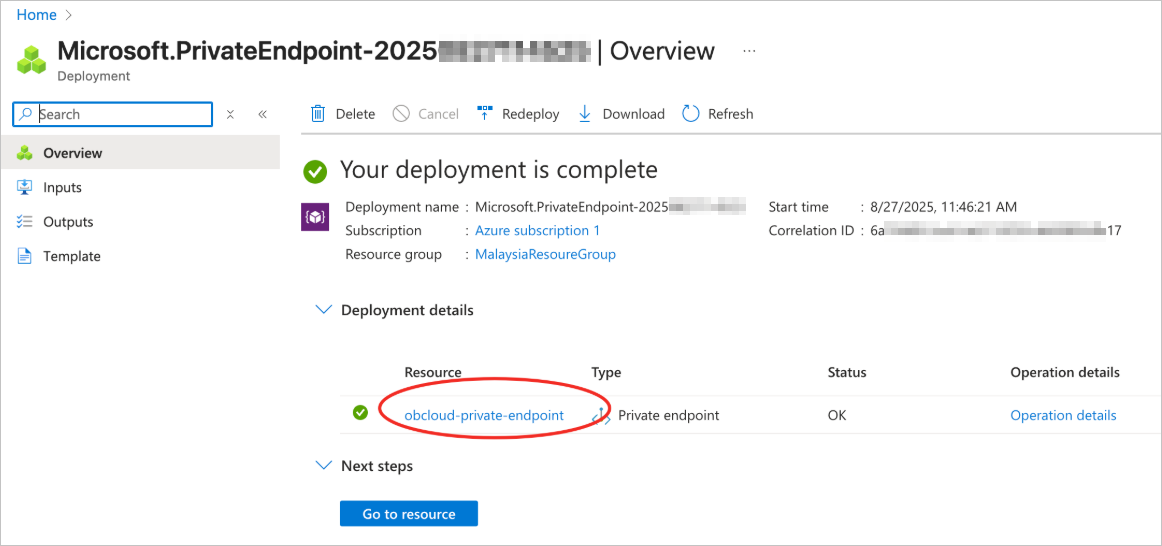The height and width of the screenshot is (546, 1162).
Task: Open the ellipsis more options menu
Action: click(749, 51)
